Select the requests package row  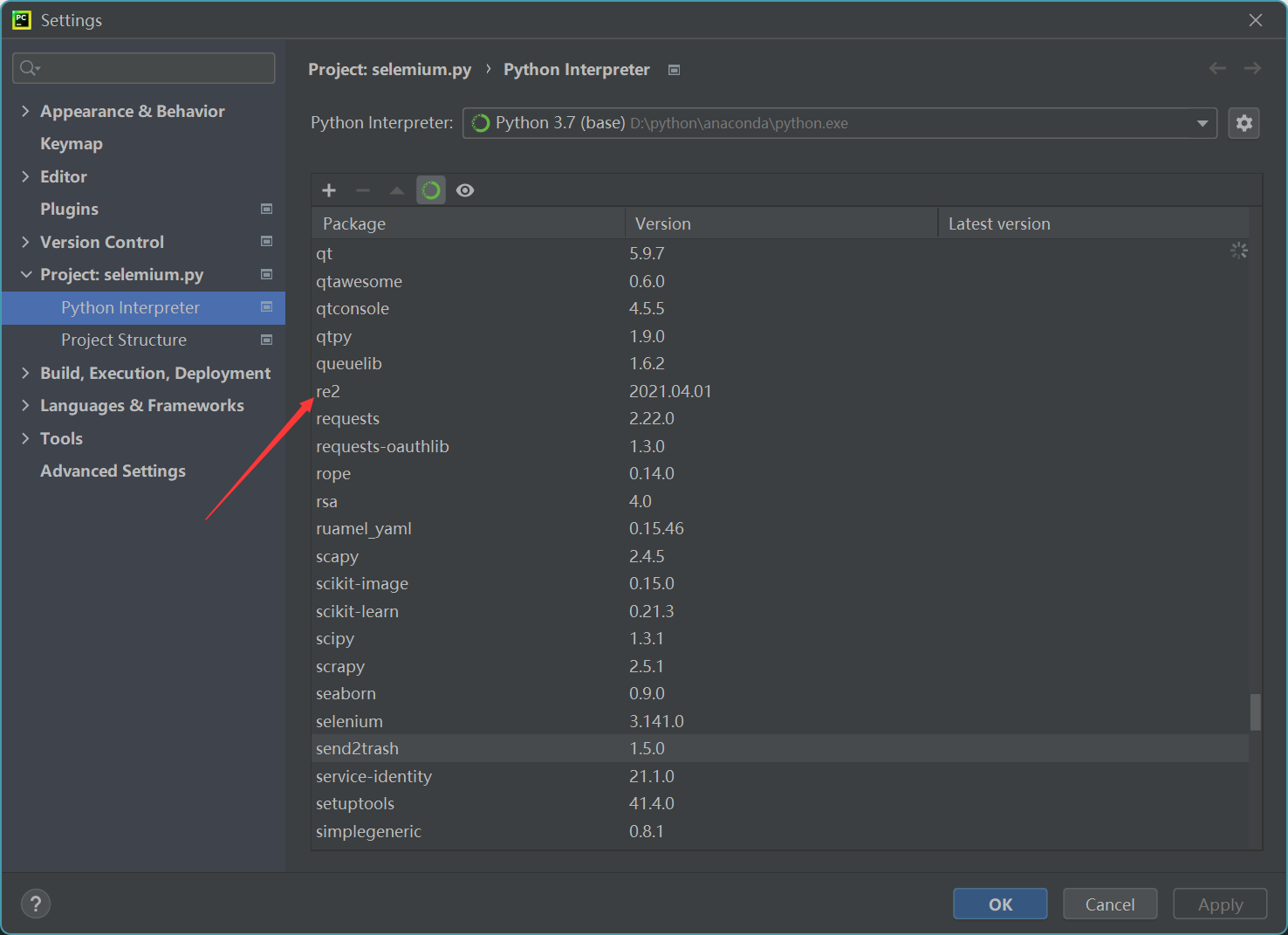[x=780, y=418]
